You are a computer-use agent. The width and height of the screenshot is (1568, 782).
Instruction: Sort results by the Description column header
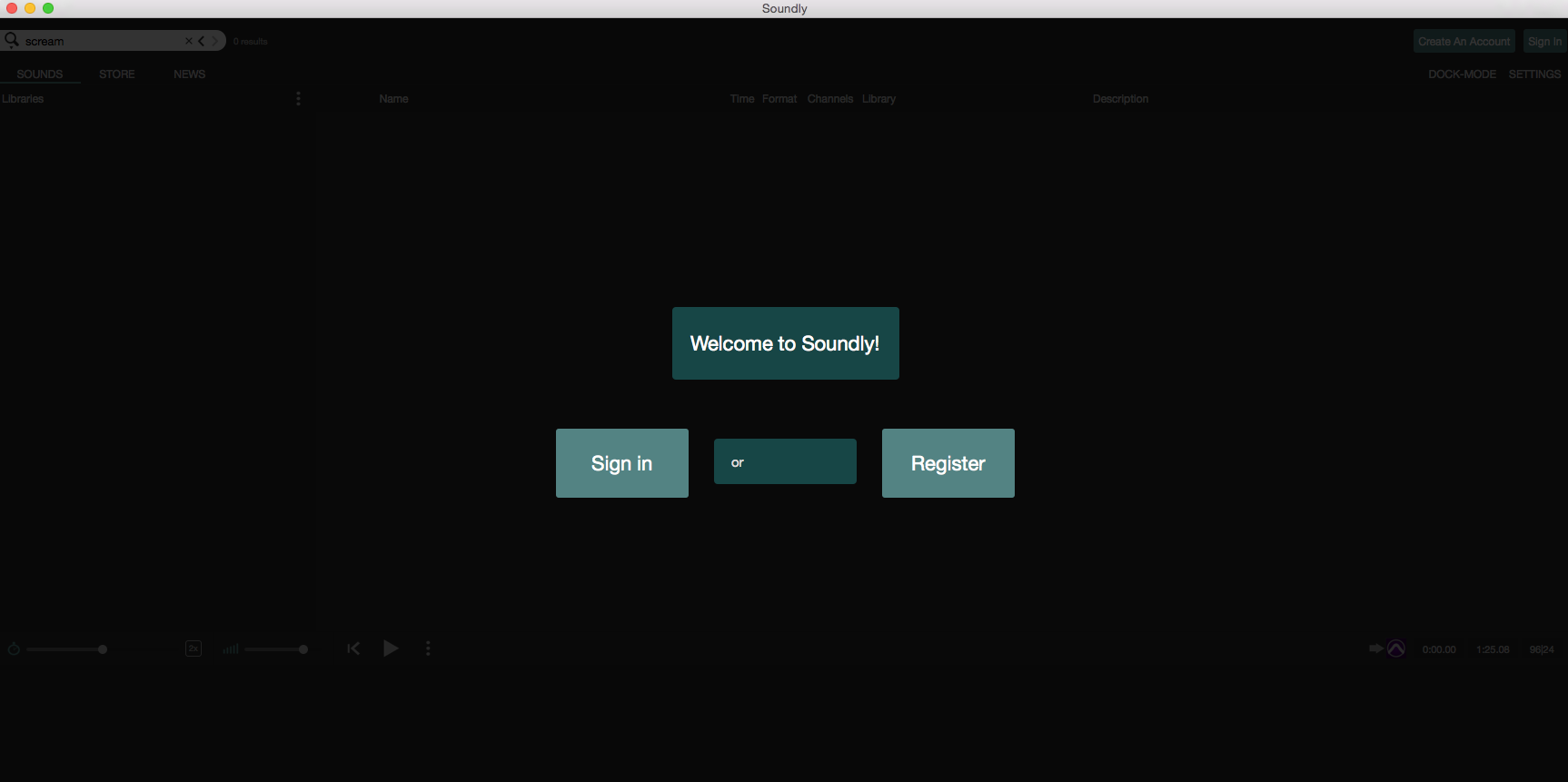coord(1120,99)
